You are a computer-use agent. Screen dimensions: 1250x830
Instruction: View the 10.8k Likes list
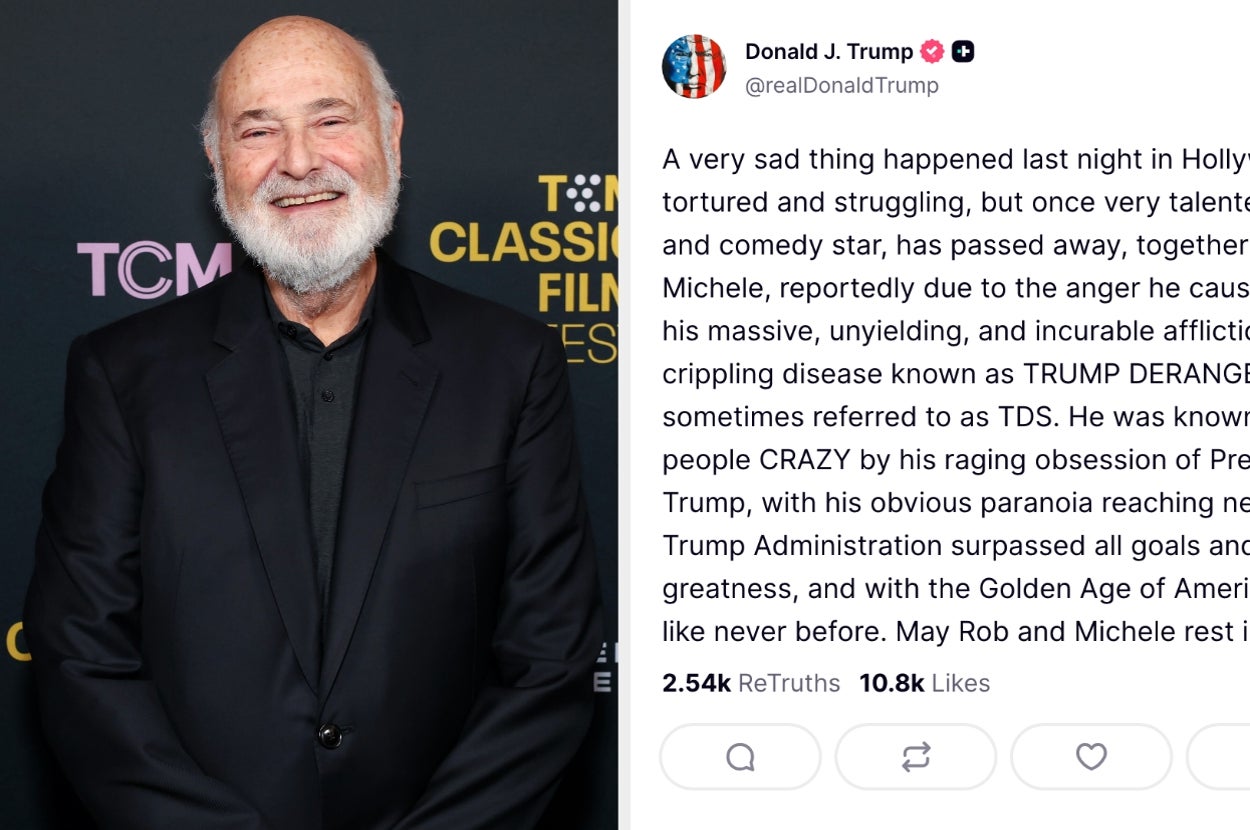point(924,683)
